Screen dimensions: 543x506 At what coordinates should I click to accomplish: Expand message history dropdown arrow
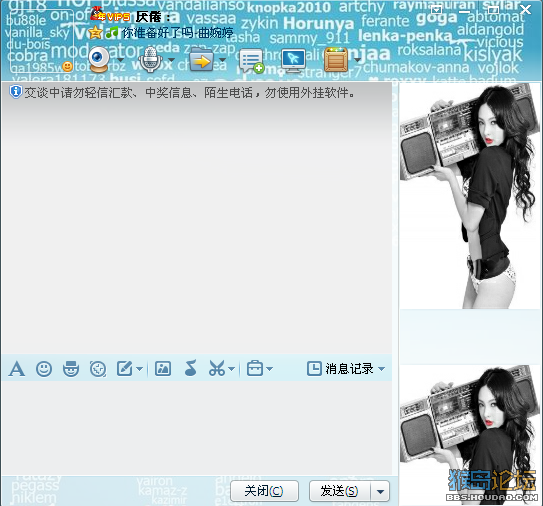click(x=381, y=369)
